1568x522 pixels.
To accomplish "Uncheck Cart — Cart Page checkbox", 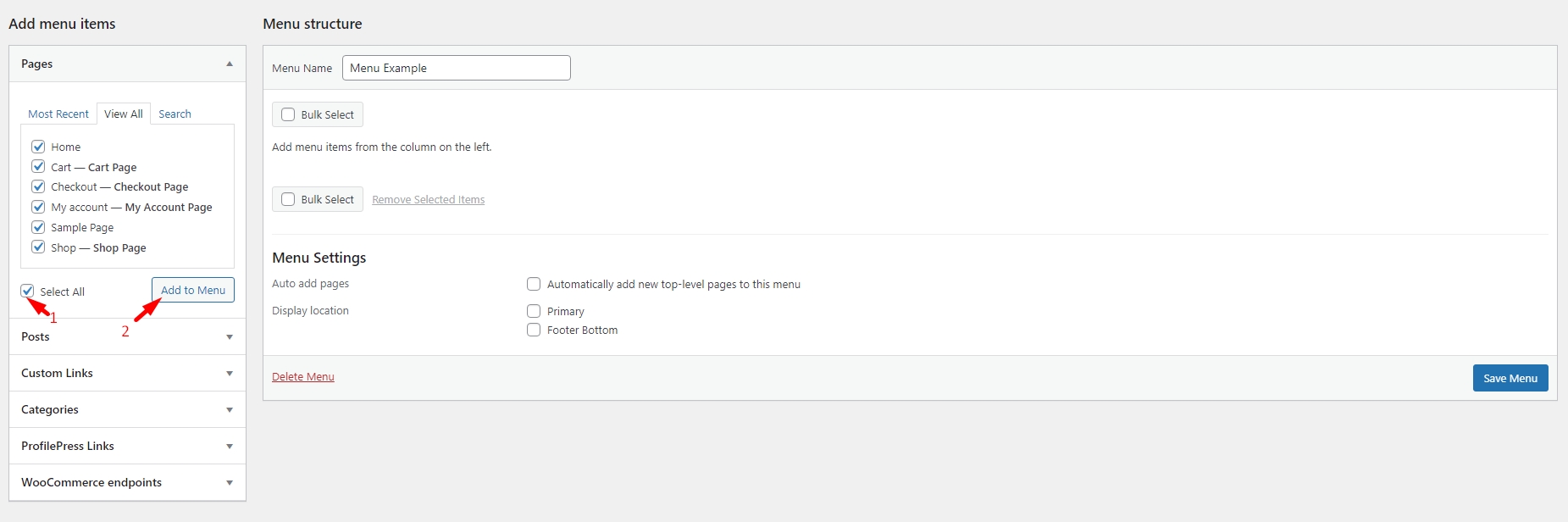I will (x=38, y=167).
